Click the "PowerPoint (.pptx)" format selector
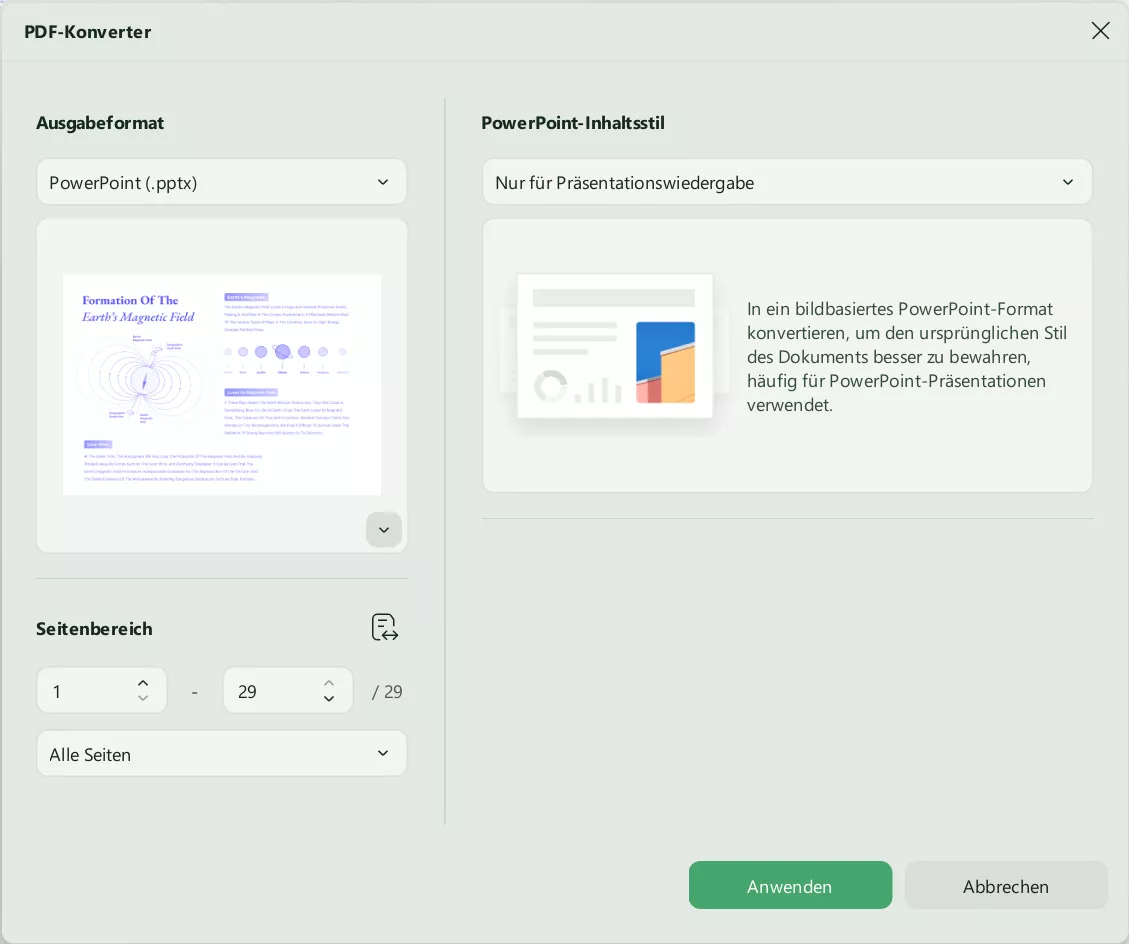This screenshot has height=944, width=1129. 222,182
